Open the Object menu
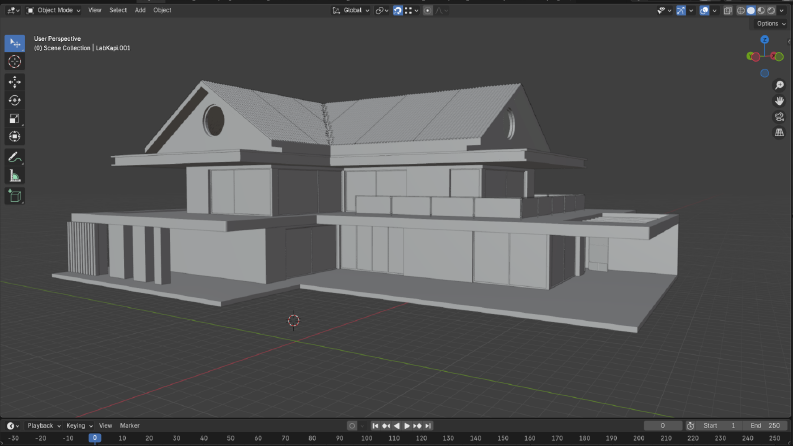This screenshot has height=446, width=793. coord(162,10)
